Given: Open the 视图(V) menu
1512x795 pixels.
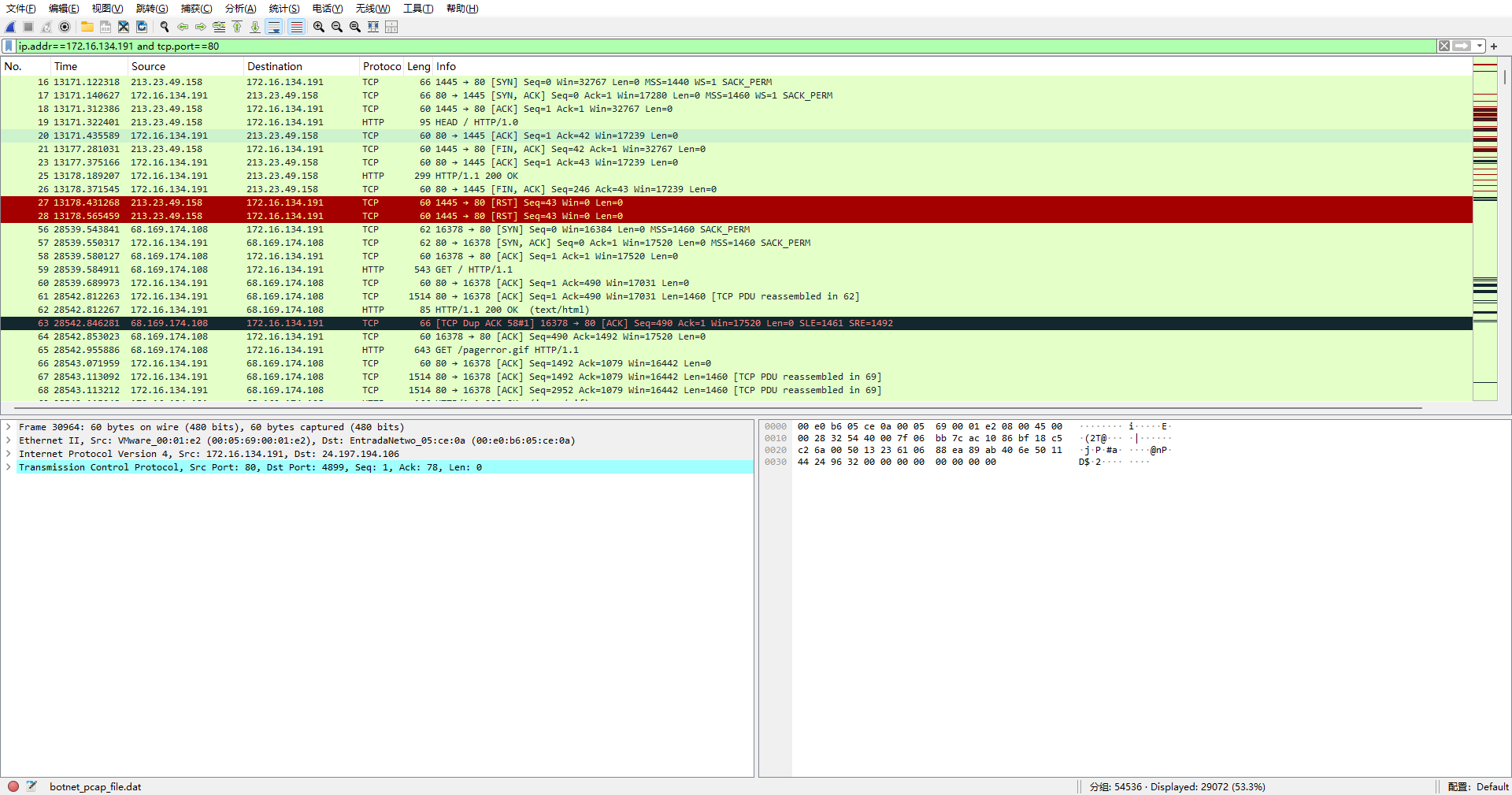Looking at the screenshot, I should (107, 9).
